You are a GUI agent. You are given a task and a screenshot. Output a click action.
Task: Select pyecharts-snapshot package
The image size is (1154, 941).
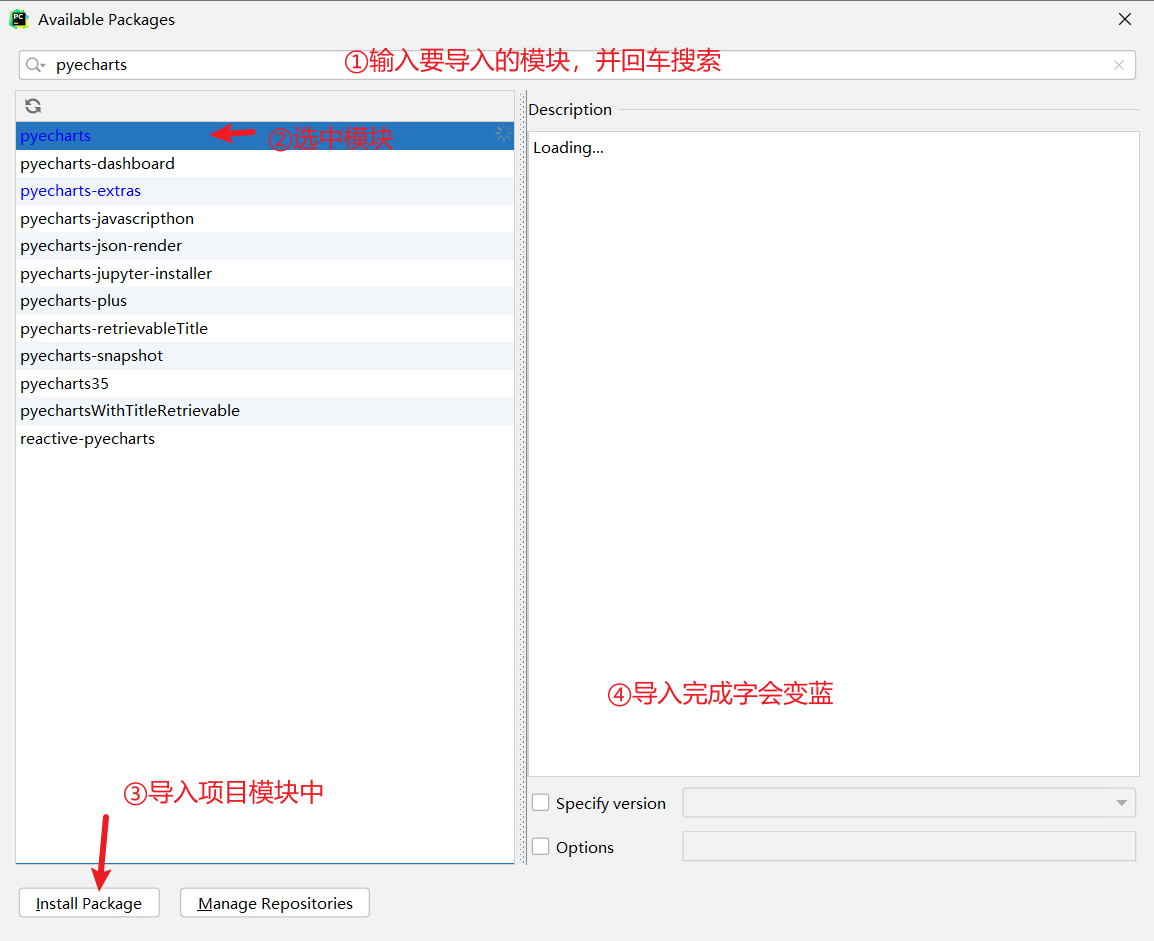click(x=265, y=356)
